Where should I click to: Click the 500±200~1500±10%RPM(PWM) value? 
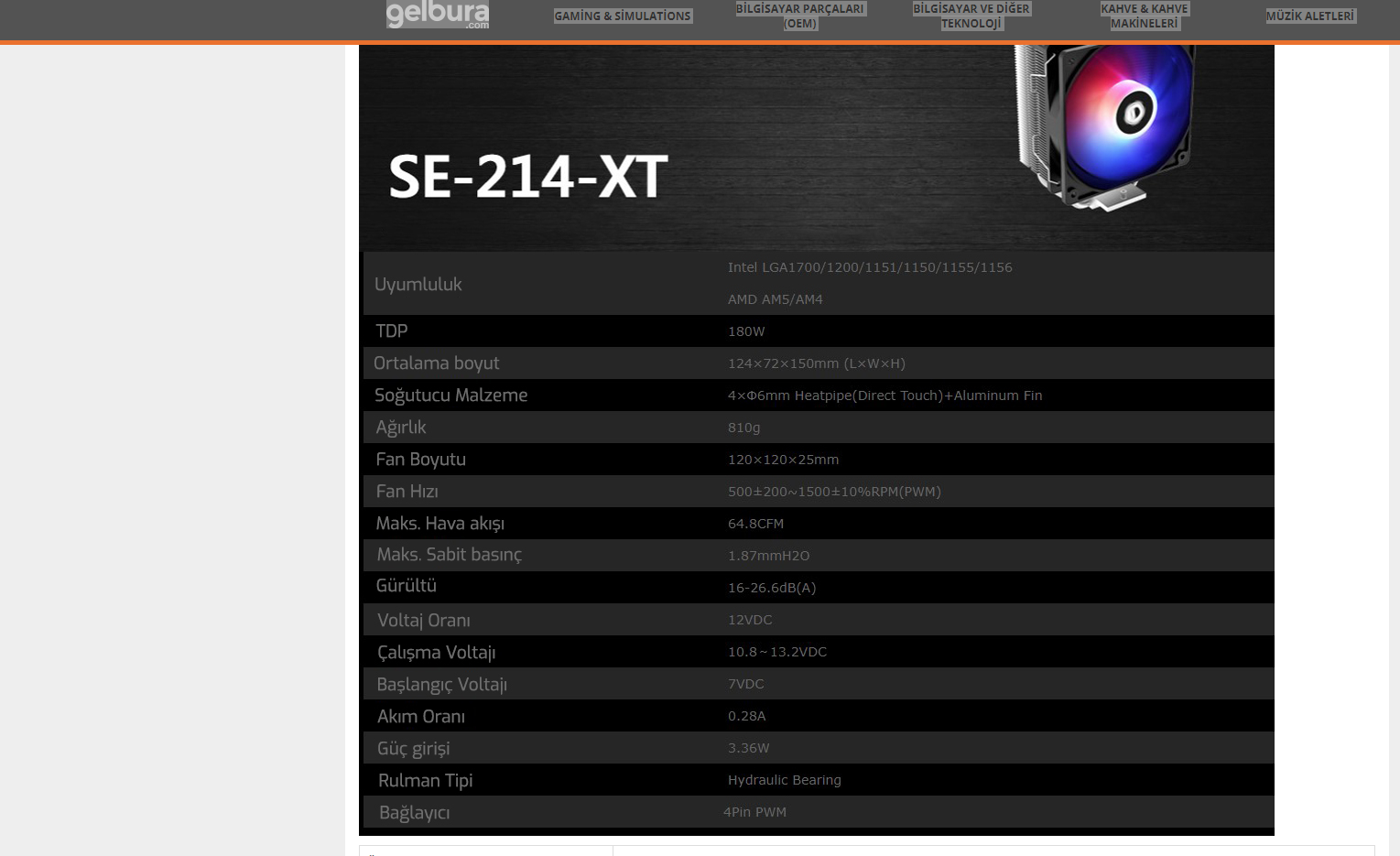click(x=835, y=492)
